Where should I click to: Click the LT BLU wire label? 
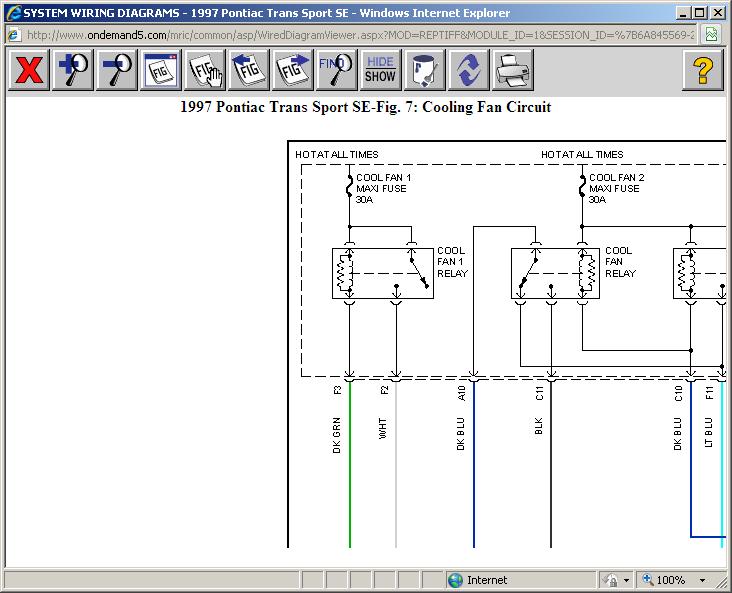click(708, 432)
